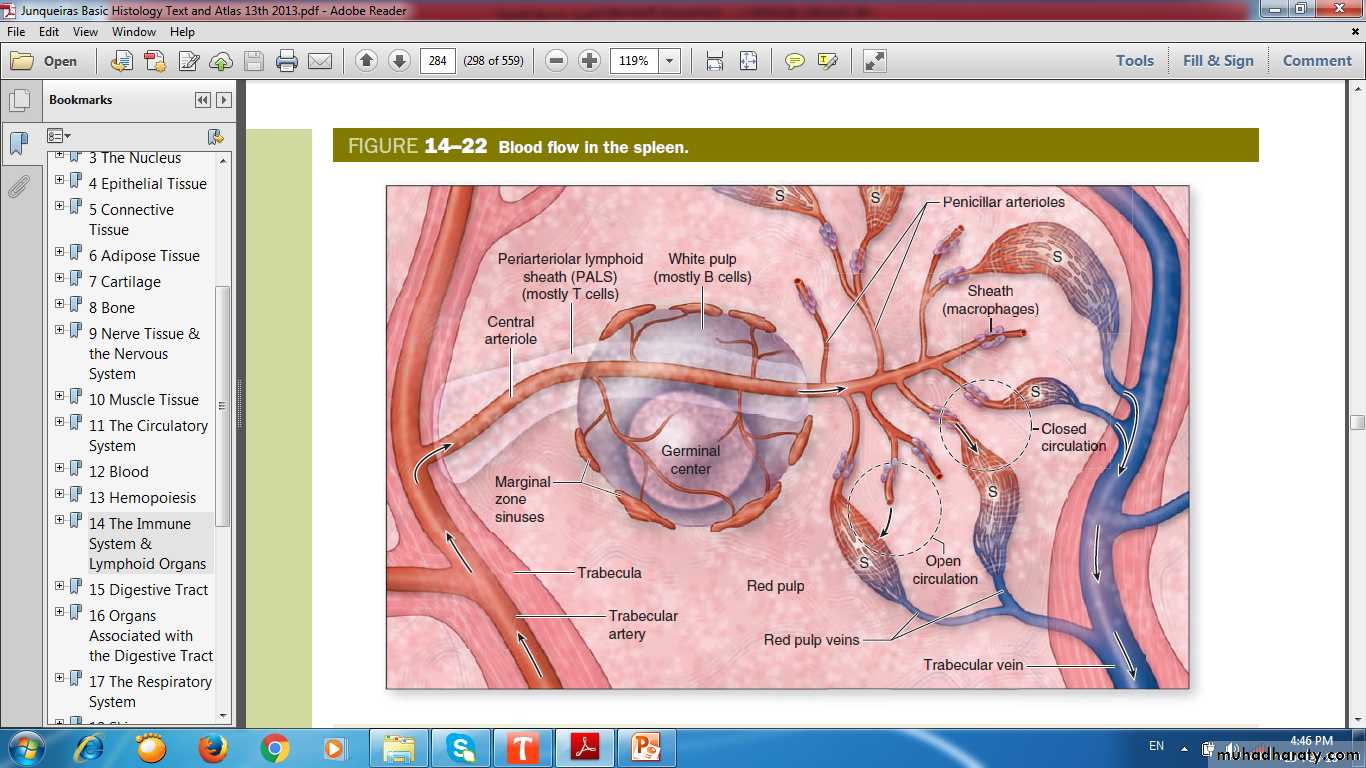Open the View menu

coord(85,32)
